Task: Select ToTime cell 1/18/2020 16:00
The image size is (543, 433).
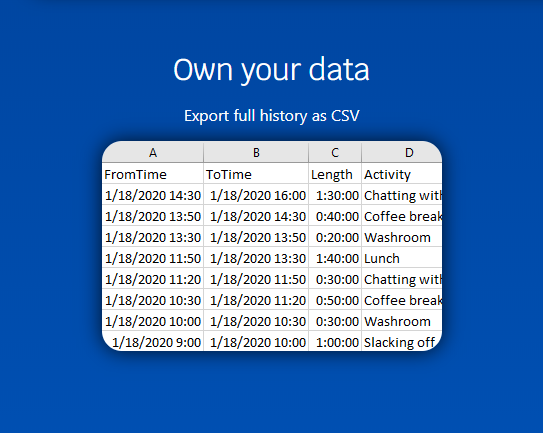Action: (x=256, y=195)
